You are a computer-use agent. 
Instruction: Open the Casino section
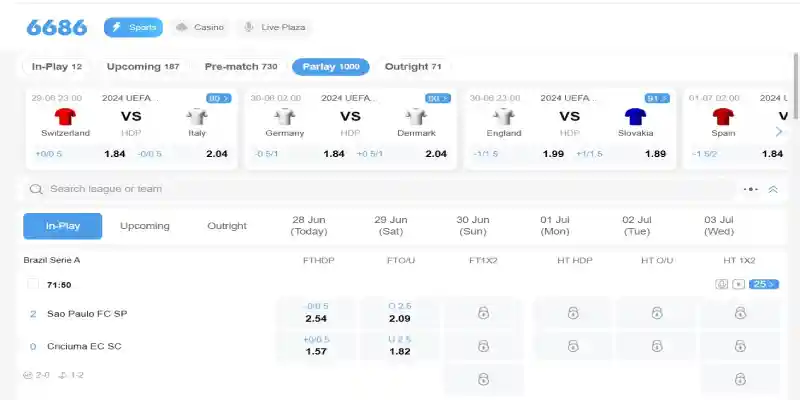coord(200,28)
